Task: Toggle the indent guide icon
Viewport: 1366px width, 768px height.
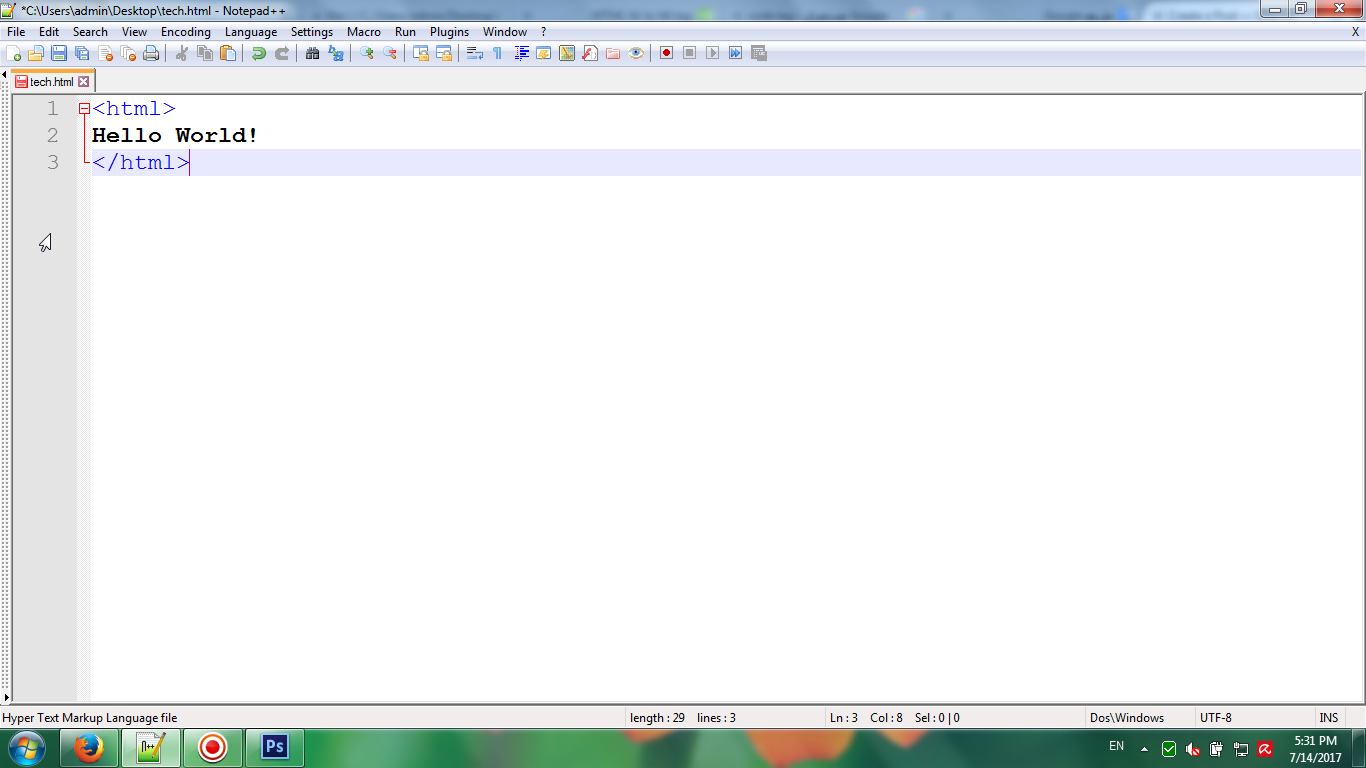Action: point(521,53)
